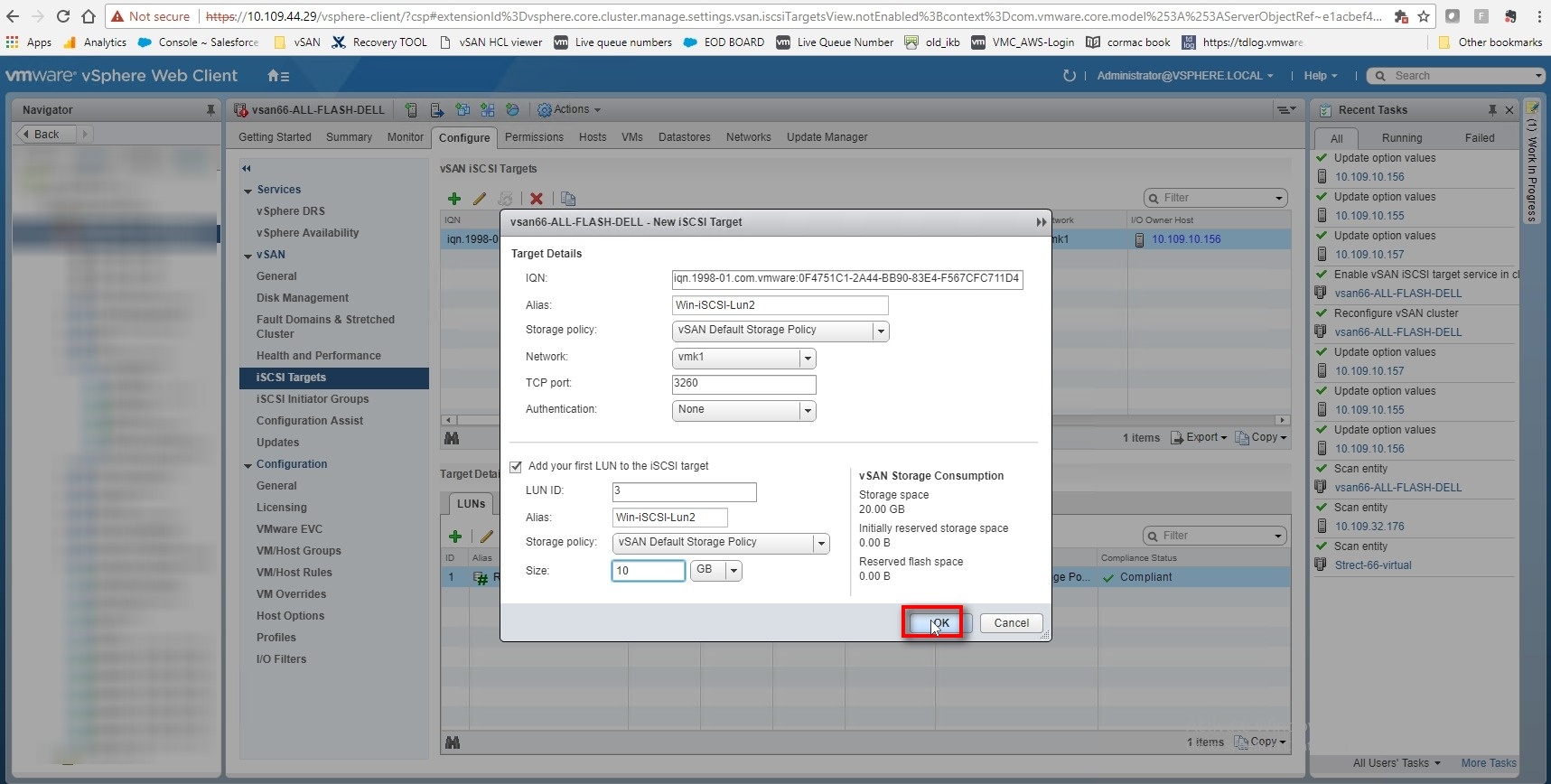
Task: Click the red delete target icon
Action: [537, 199]
